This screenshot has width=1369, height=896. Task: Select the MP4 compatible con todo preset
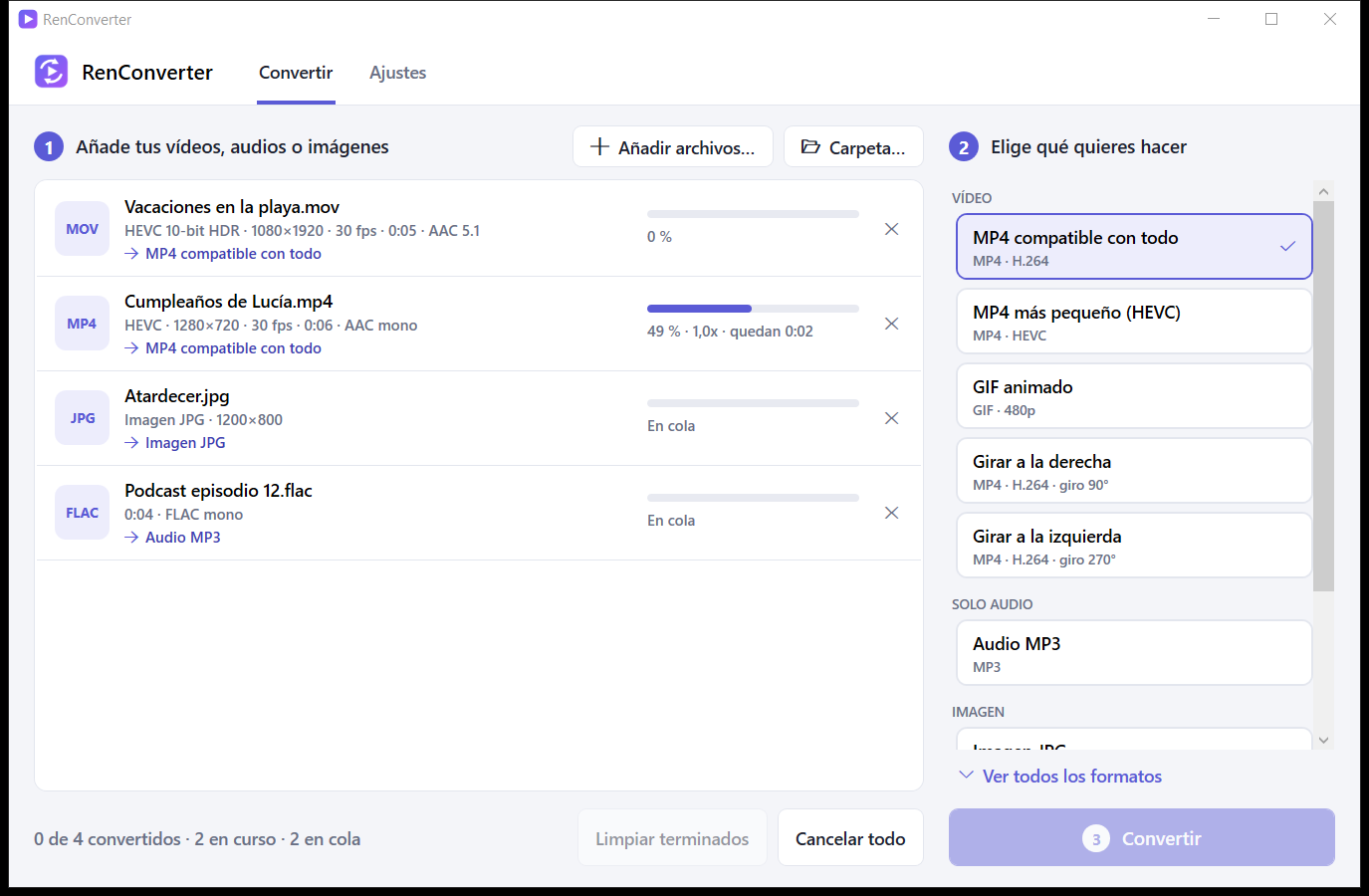point(1134,247)
